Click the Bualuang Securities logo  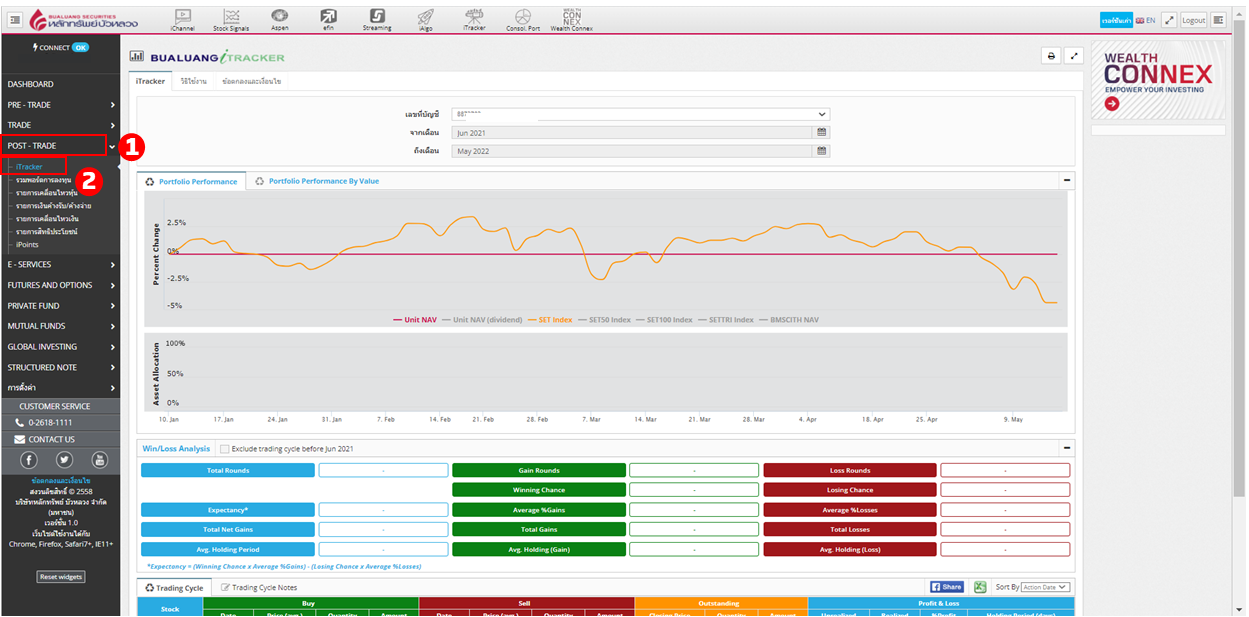pyautogui.click(x=85, y=19)
